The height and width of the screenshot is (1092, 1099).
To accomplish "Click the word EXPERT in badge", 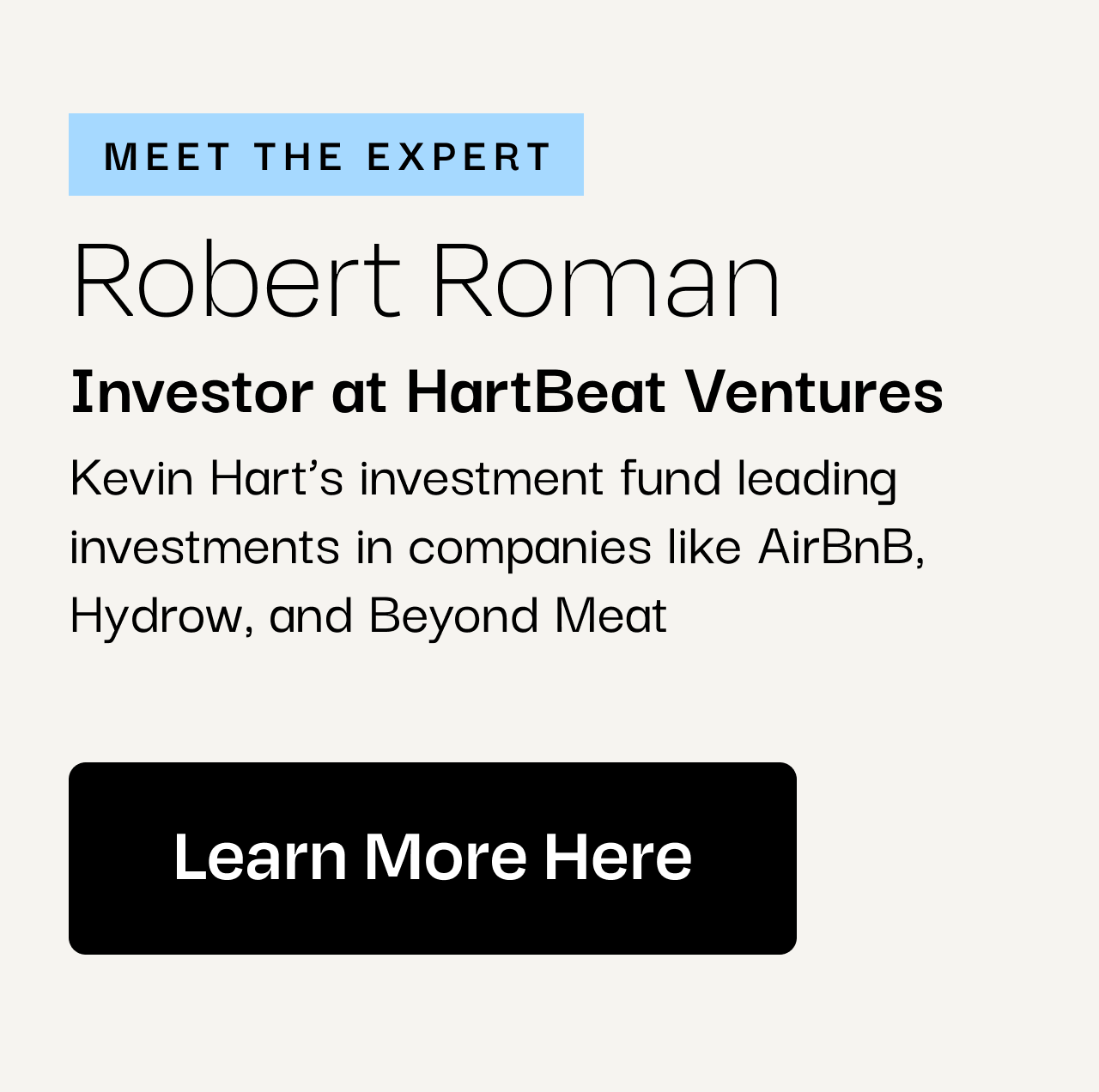I will click(x=459, y=156).
